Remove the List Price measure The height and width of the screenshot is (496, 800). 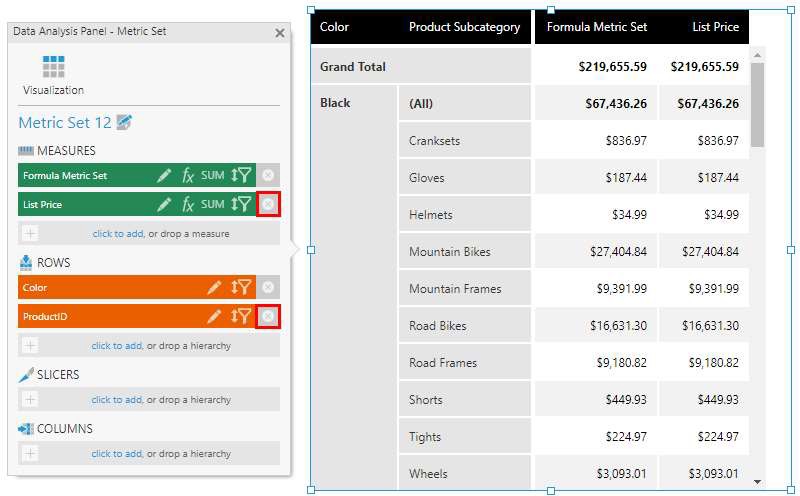(268, 204)
